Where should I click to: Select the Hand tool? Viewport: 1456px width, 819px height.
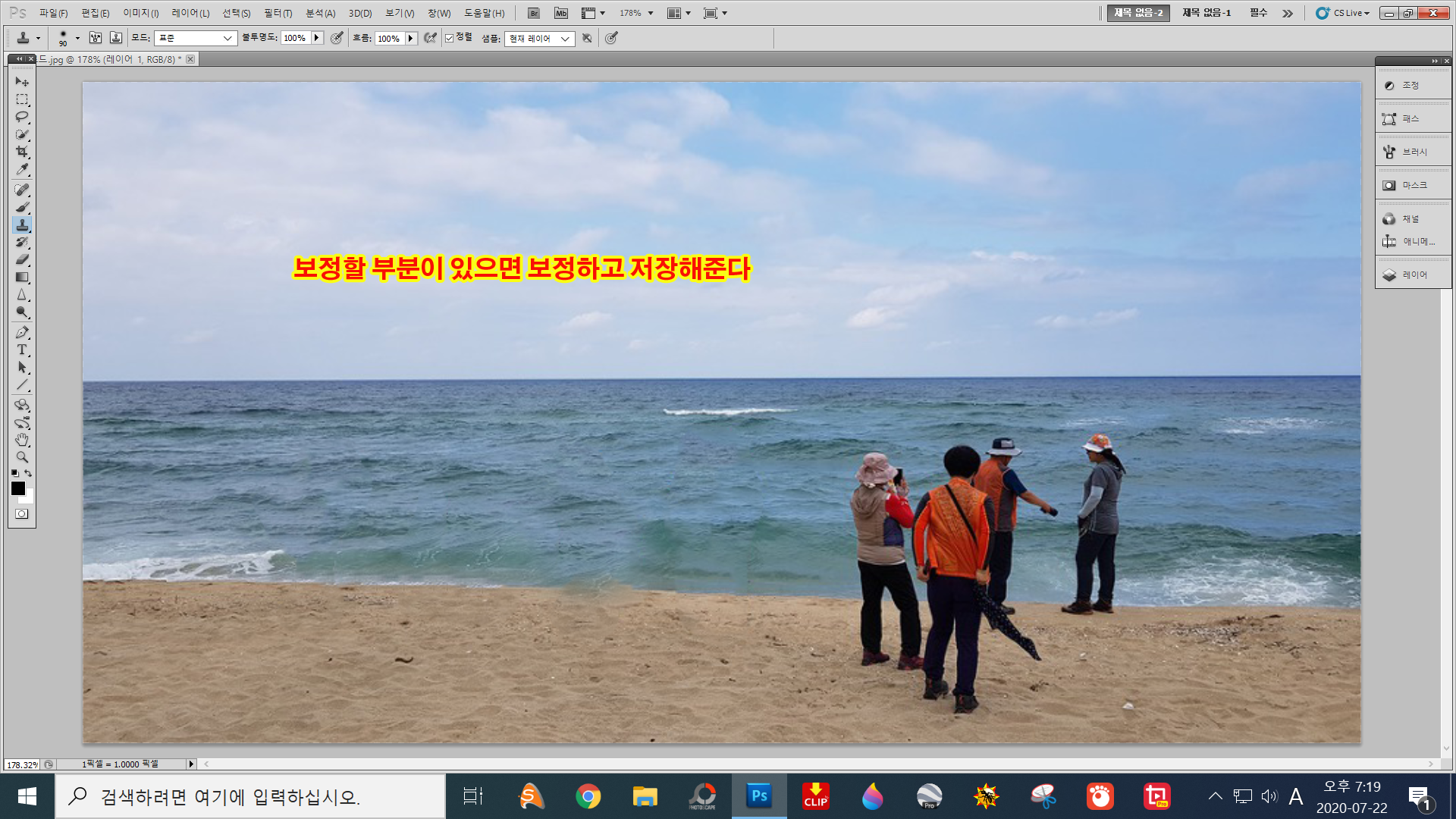[x=22, y=440]
